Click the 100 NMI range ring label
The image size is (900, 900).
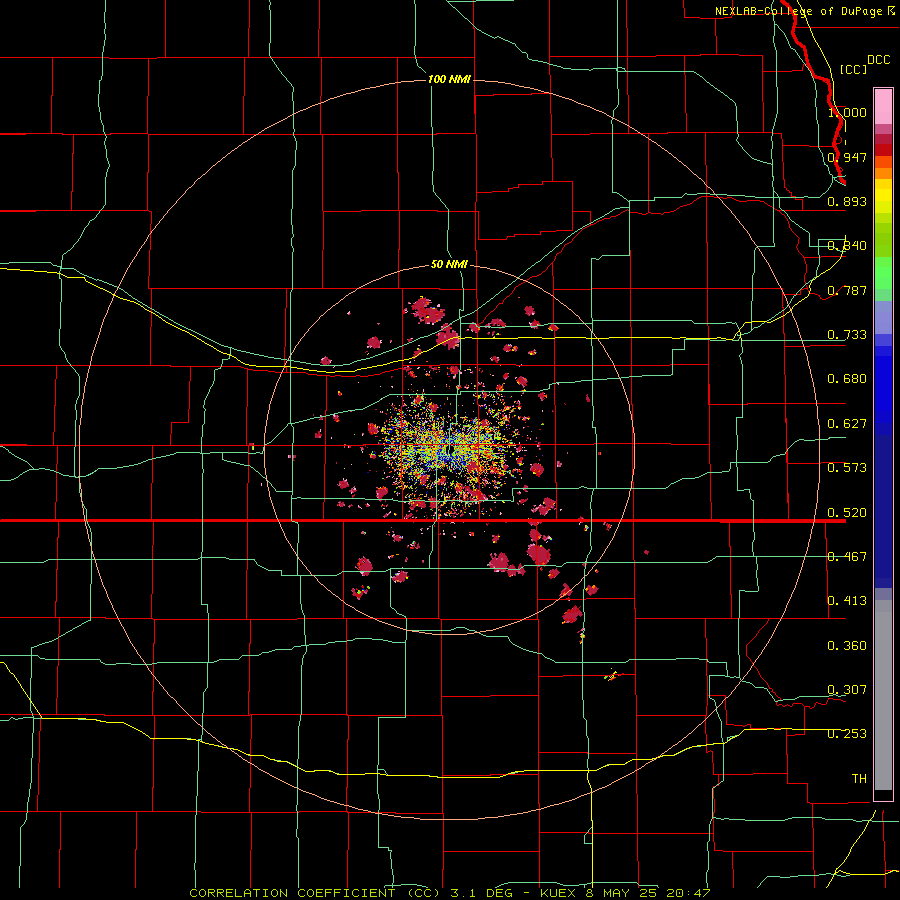(x=449, y=79)
